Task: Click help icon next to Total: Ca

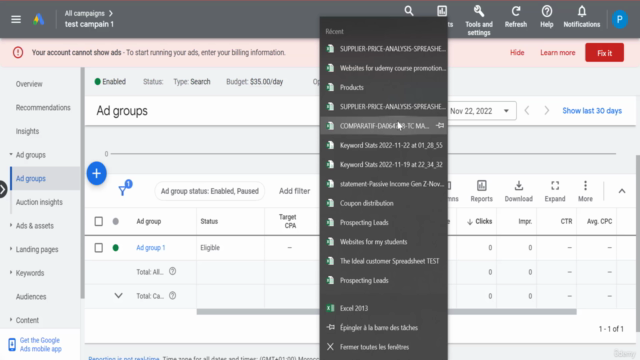Action: click(x=173, y=296)
